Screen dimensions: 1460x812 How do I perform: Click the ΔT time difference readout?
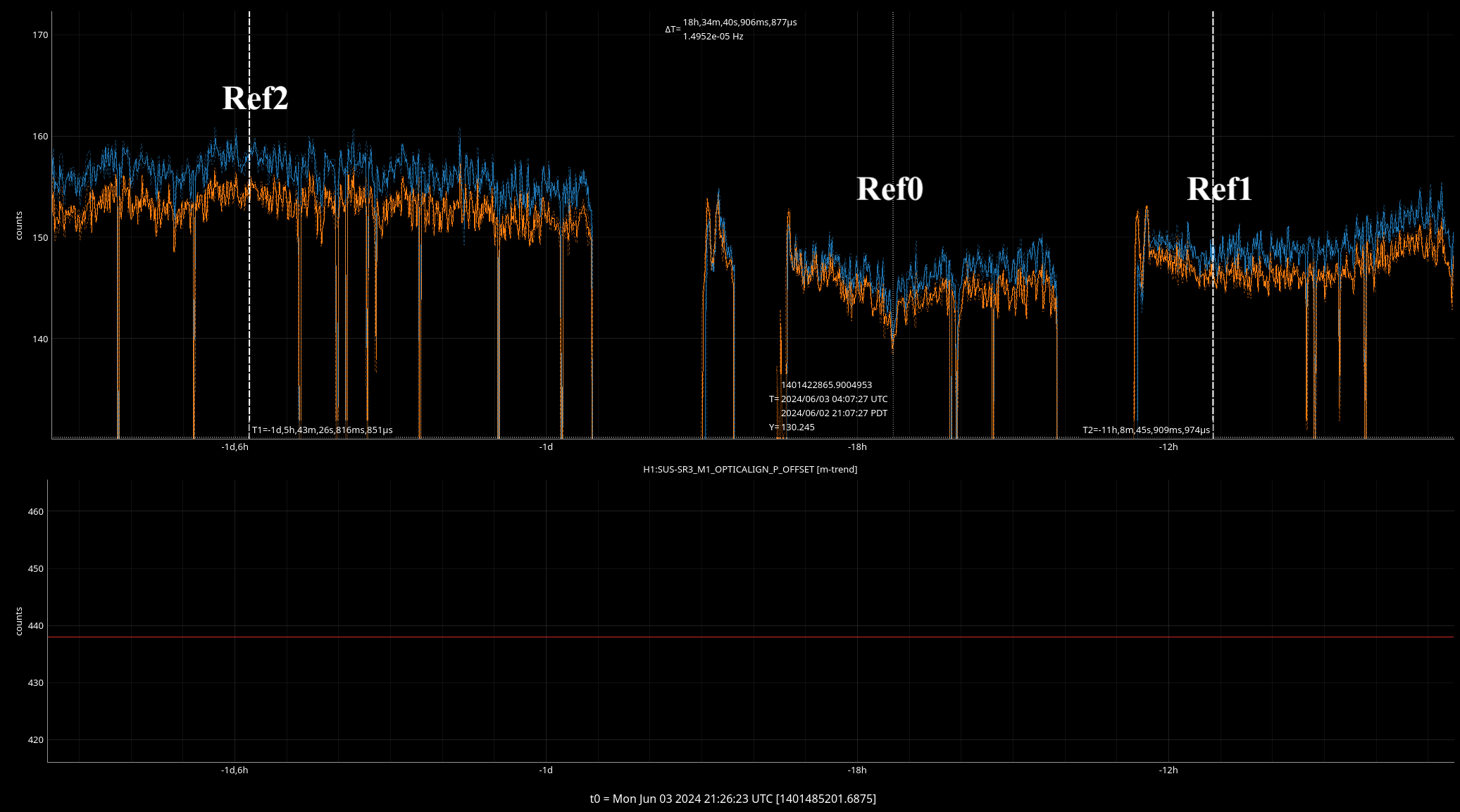tap(740, 23)
